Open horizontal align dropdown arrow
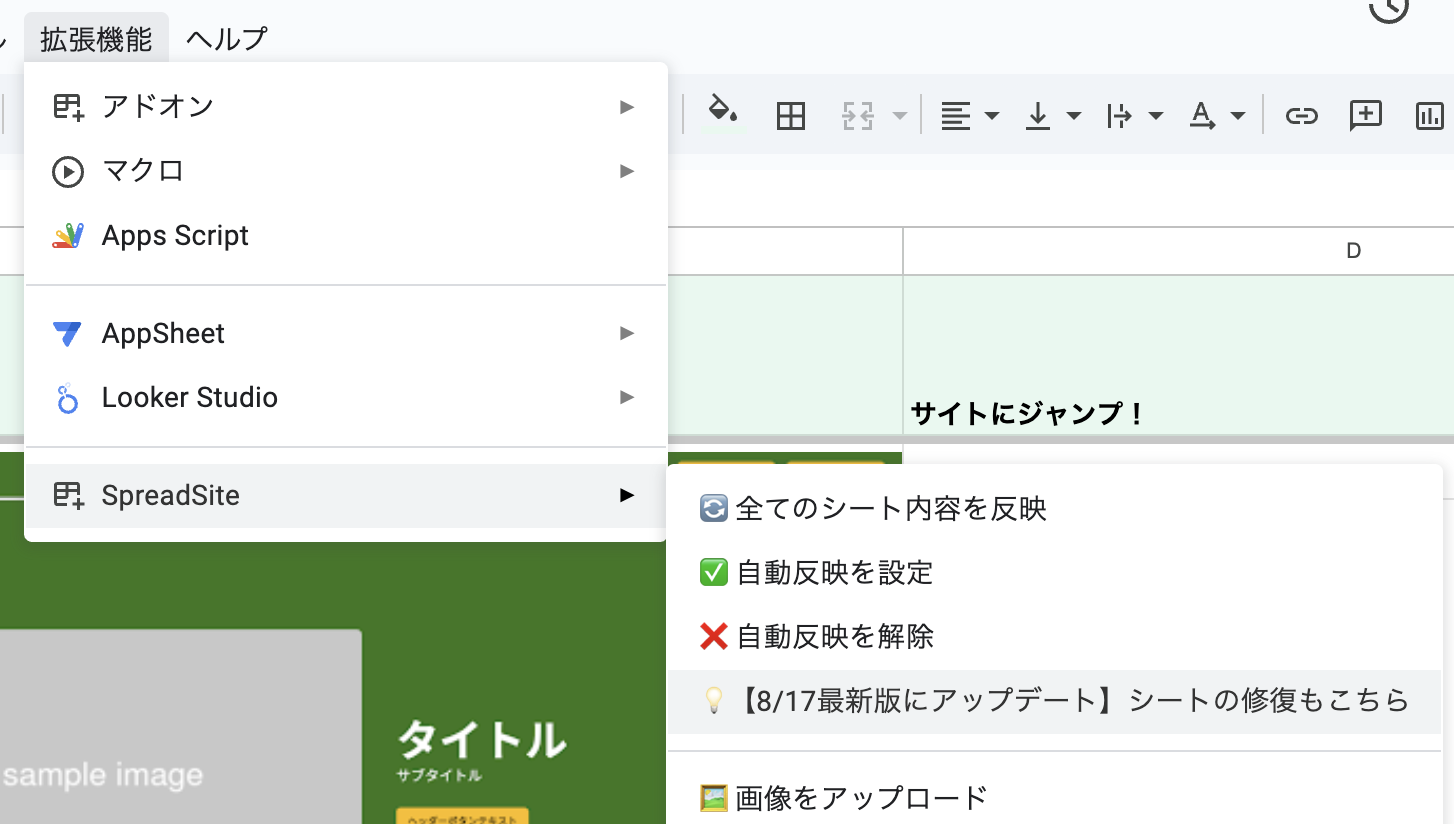Viewport: 1454px width, 824px height. pos(992,116)
